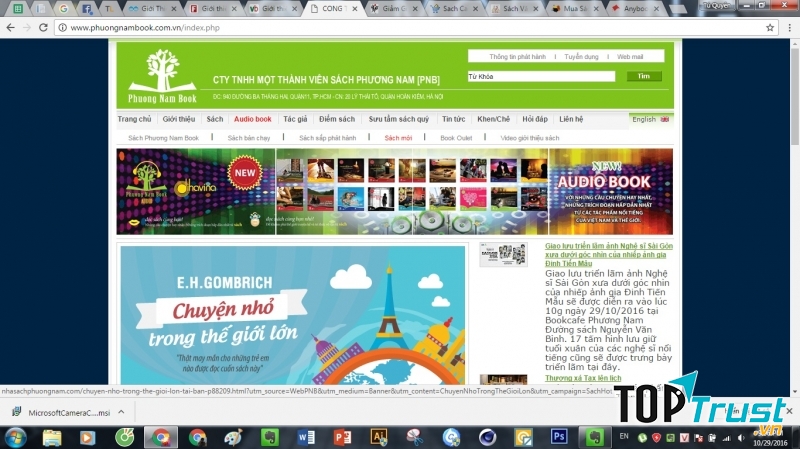
Task: Open 'Tin tức' menu item
Action: 454,119
